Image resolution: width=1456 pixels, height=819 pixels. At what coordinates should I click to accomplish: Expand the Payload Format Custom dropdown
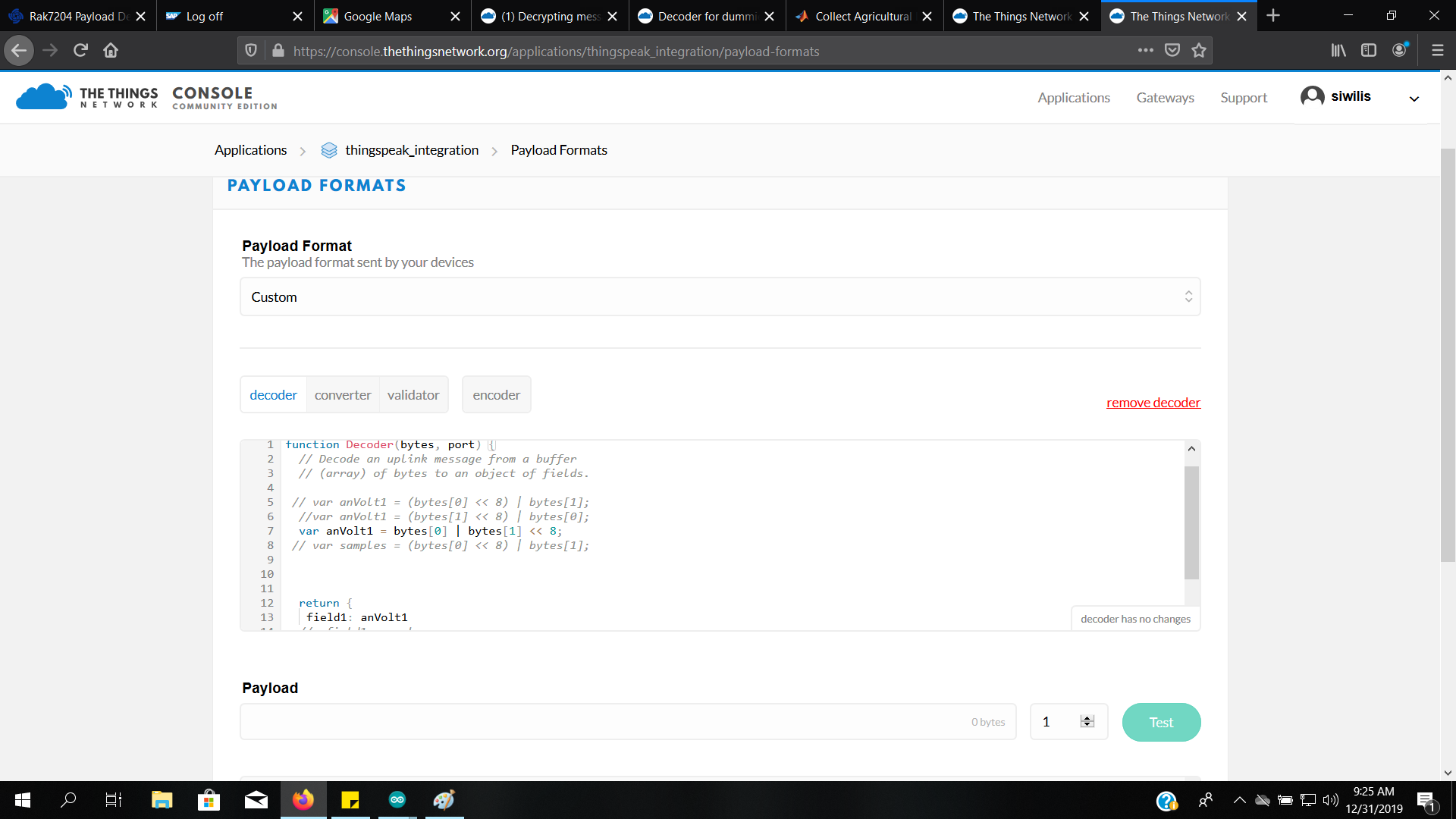pos(720,297)
